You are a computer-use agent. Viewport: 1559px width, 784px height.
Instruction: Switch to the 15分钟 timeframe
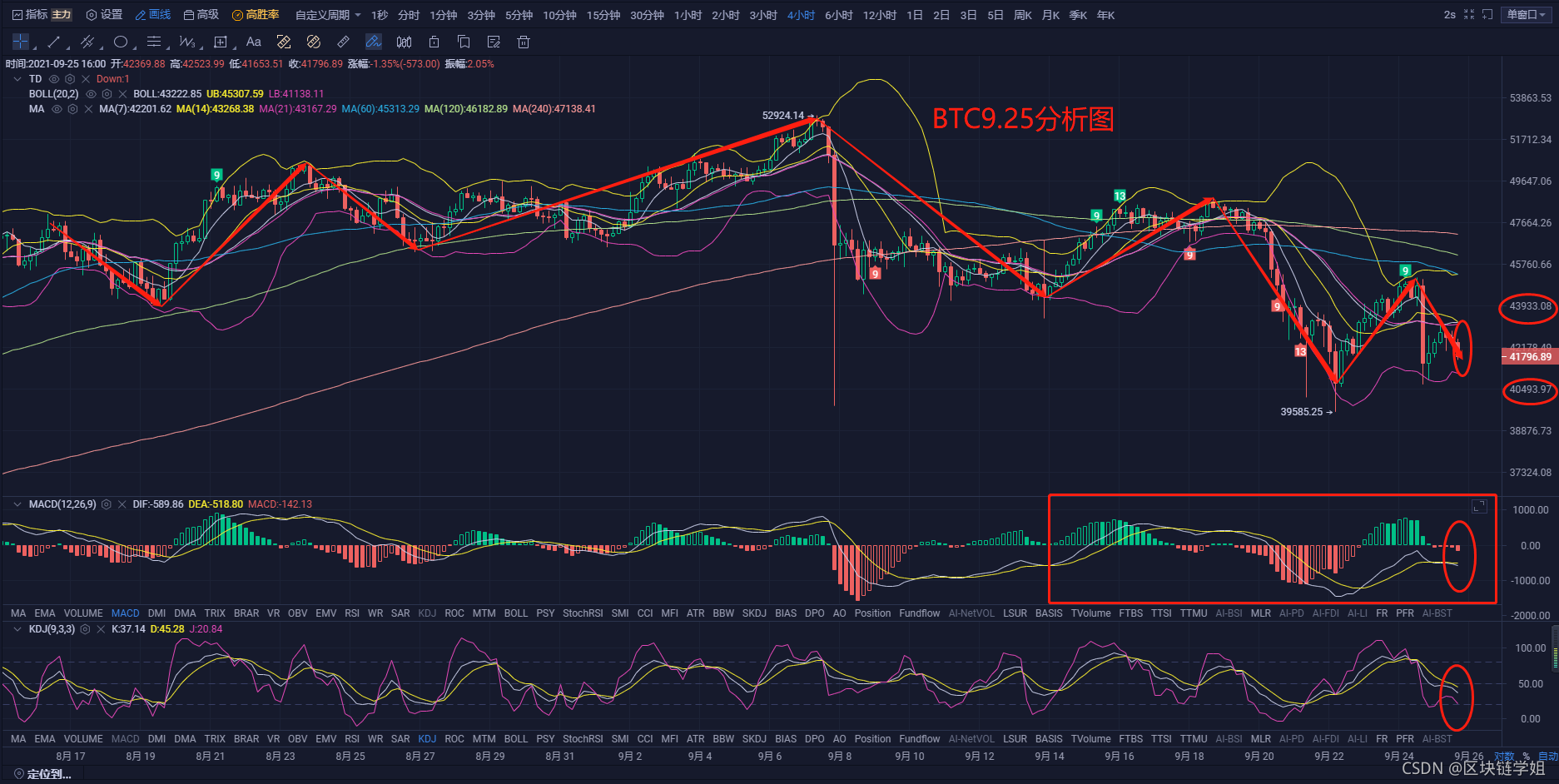pos(603,15)
